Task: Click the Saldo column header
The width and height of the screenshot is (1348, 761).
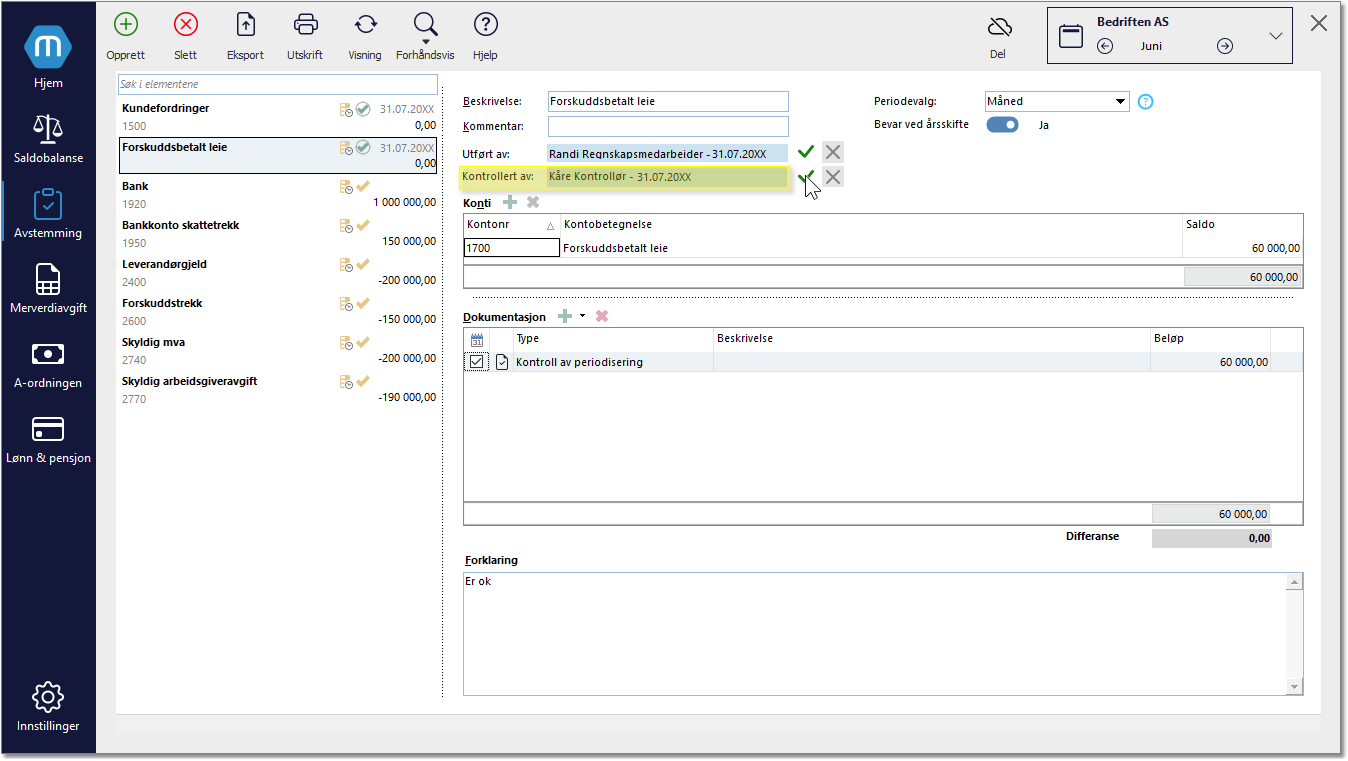Action: tap(1242, 225)
